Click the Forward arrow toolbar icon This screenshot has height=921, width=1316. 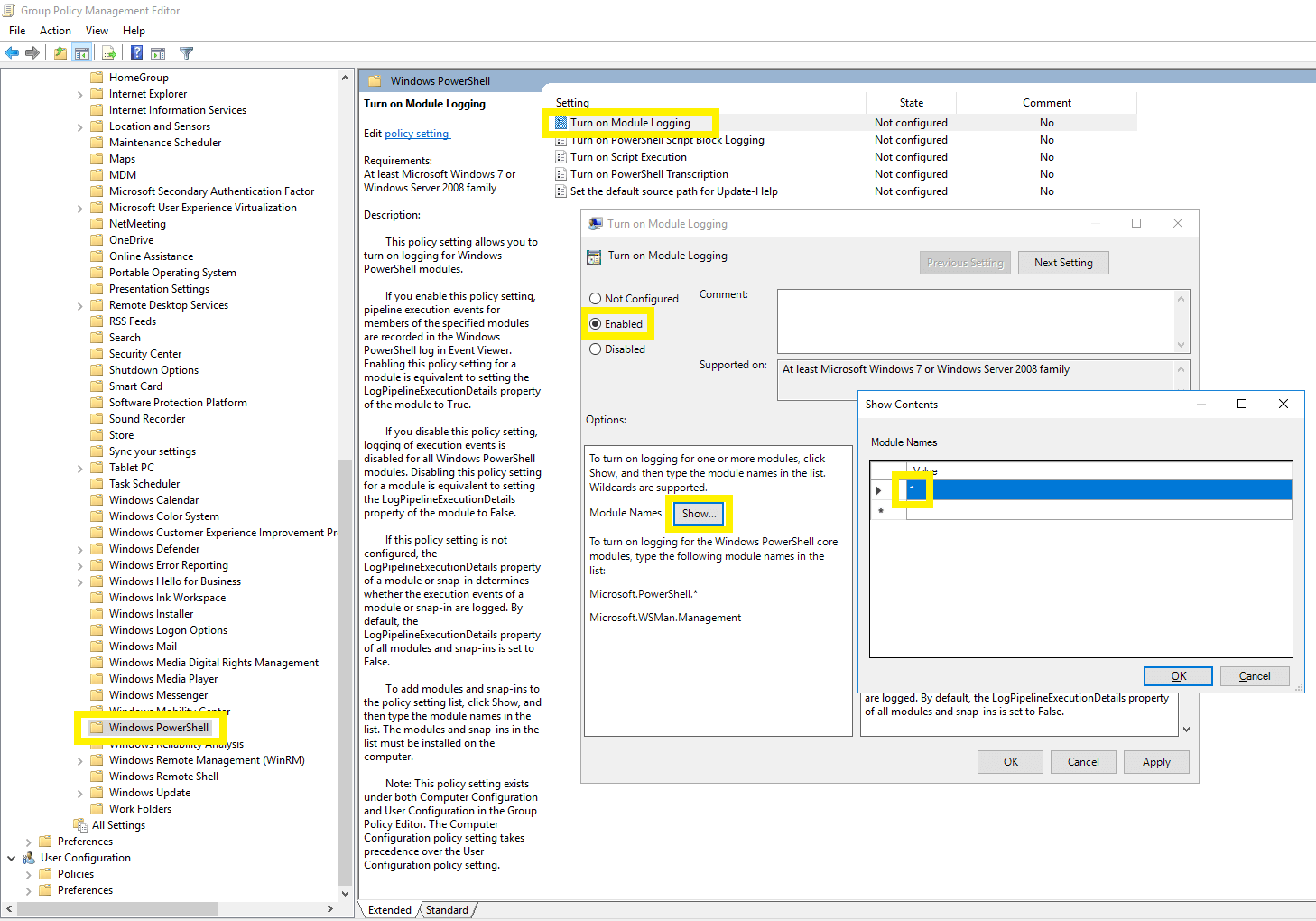[x=32, y=53]
